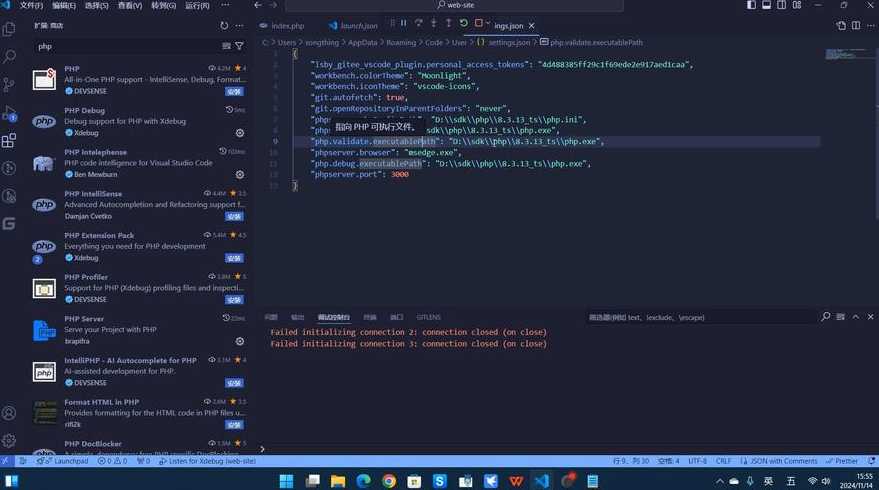The height and width of the screenshot is (490, 879).
Task: Split the editor to the right
Action: 856,26
